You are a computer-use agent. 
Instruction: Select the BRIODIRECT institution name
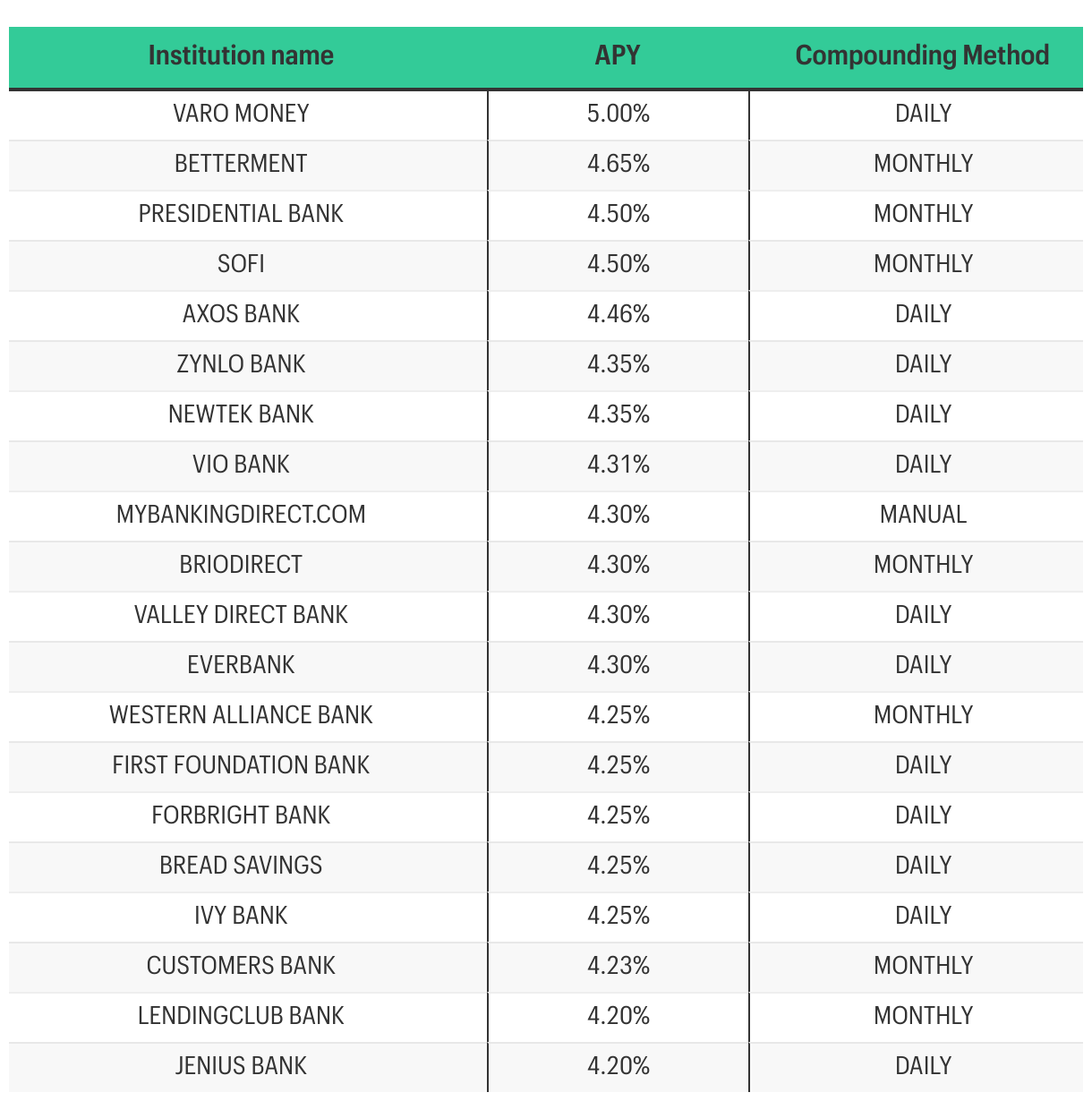(241, 565)
